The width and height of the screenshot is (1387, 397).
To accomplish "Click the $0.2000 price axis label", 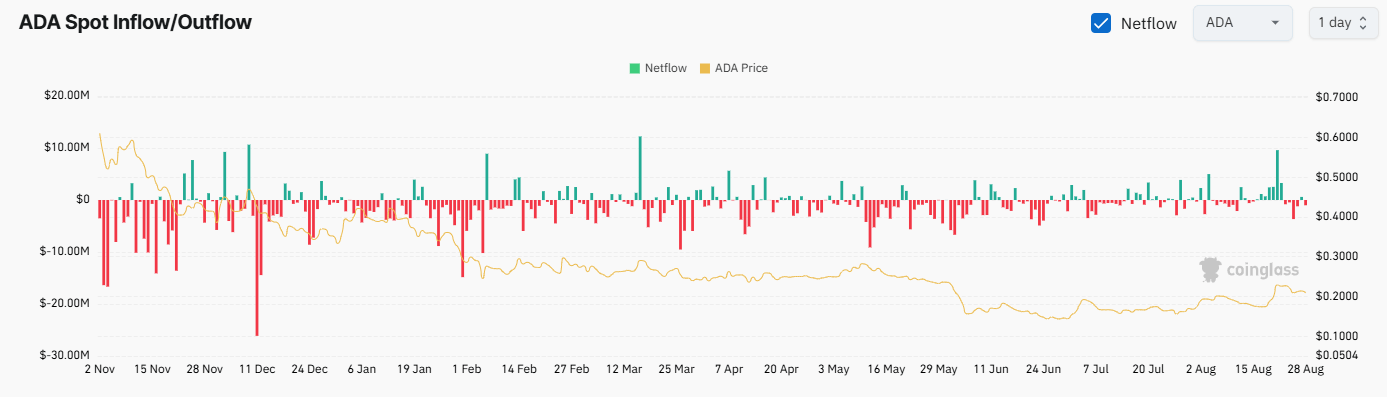I will (x=1338, y=296).
